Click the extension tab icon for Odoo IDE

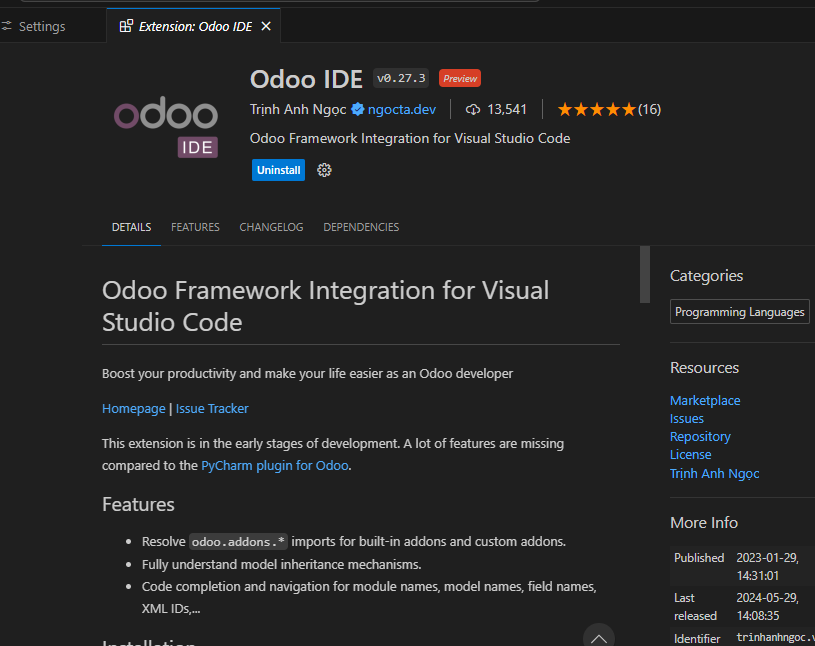pos(126,26)
